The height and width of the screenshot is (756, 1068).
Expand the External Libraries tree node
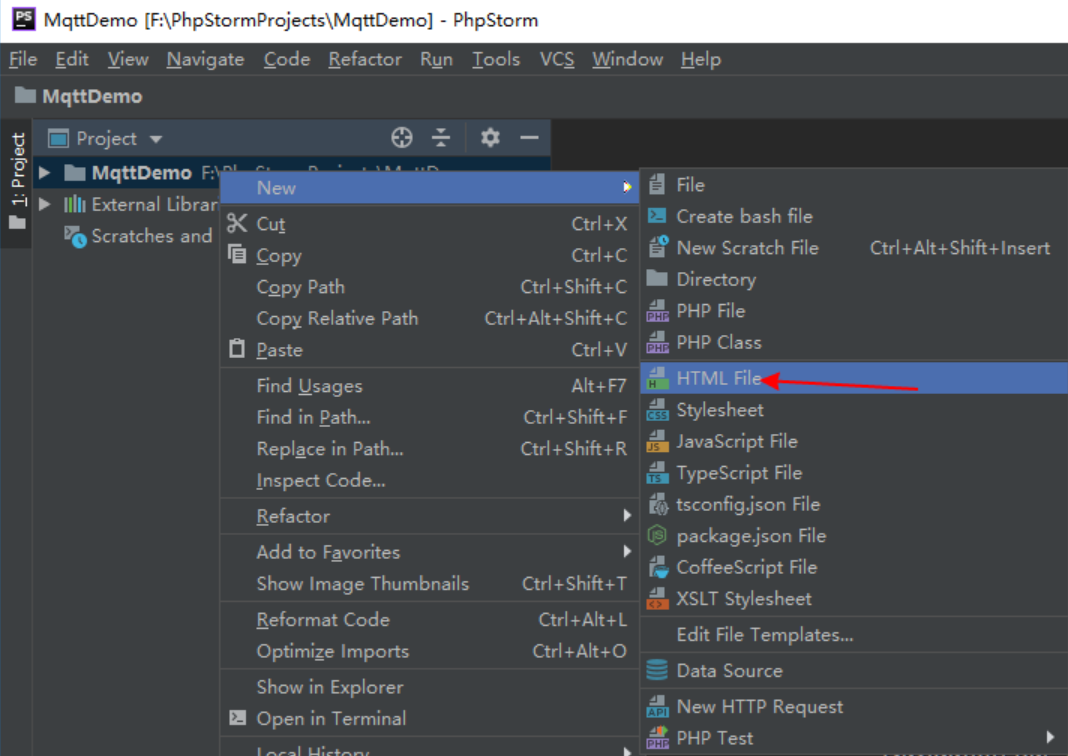[44, 204]
